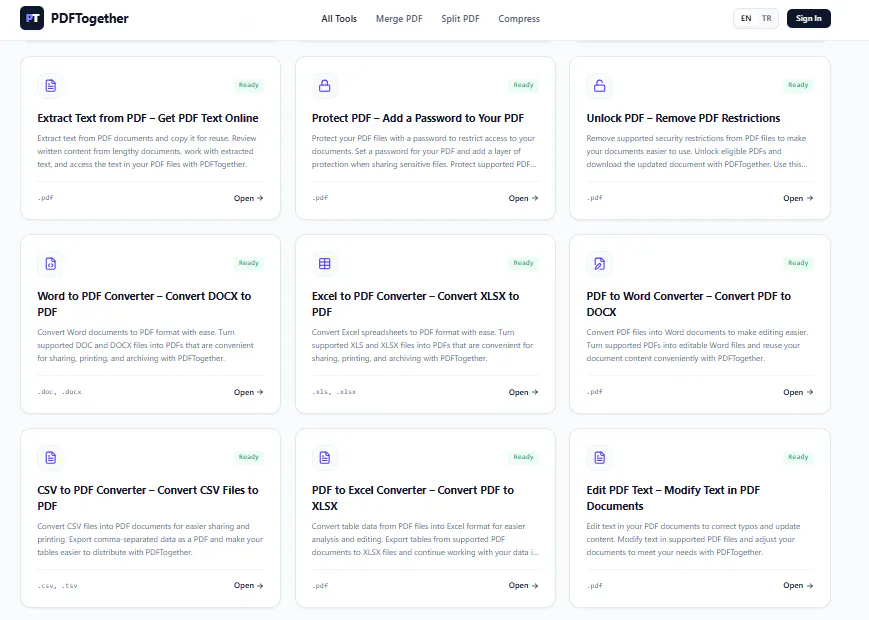Click the Edit PDF Text card icon

click(x=600, y=458)
